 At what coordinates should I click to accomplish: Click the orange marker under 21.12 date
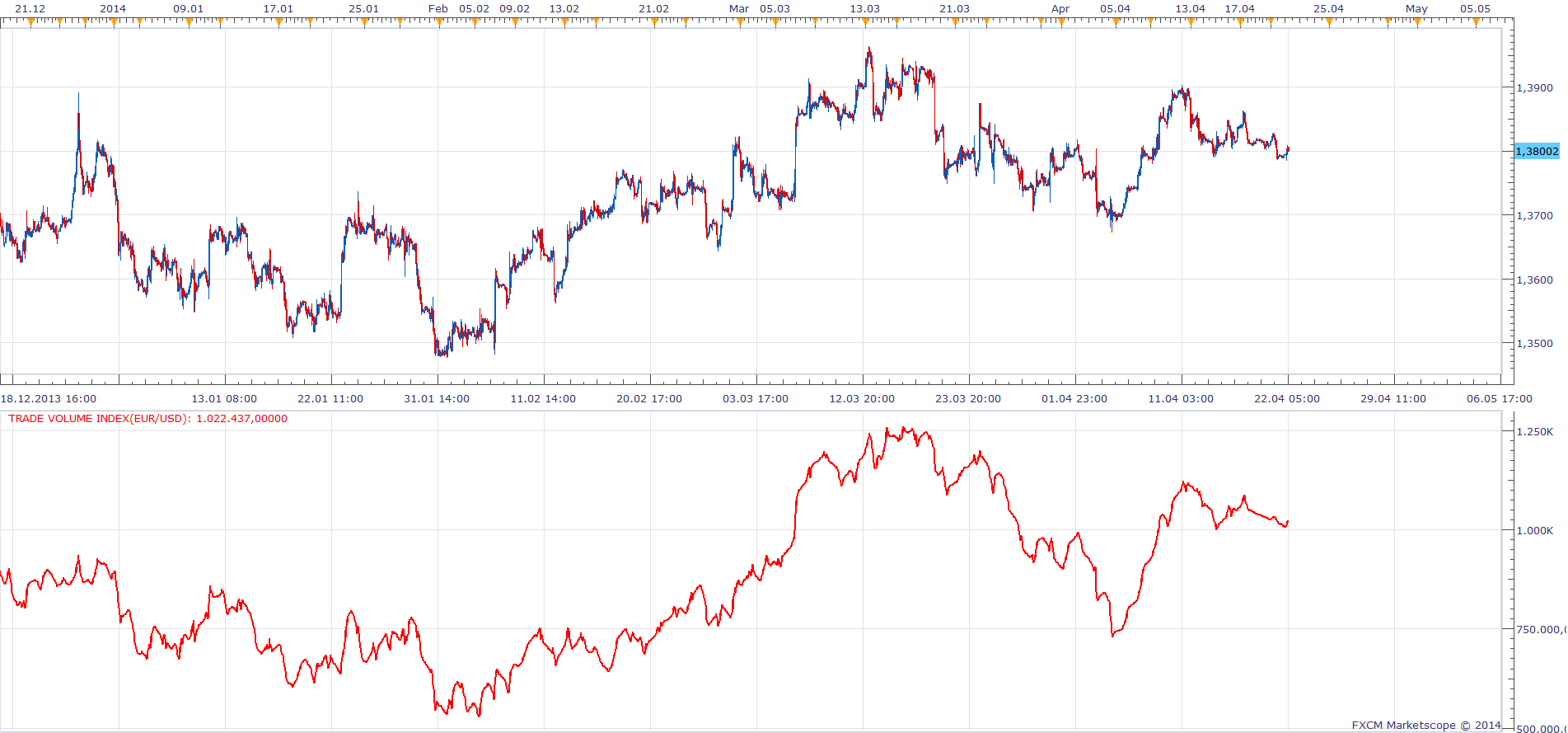tap(30, 22)
